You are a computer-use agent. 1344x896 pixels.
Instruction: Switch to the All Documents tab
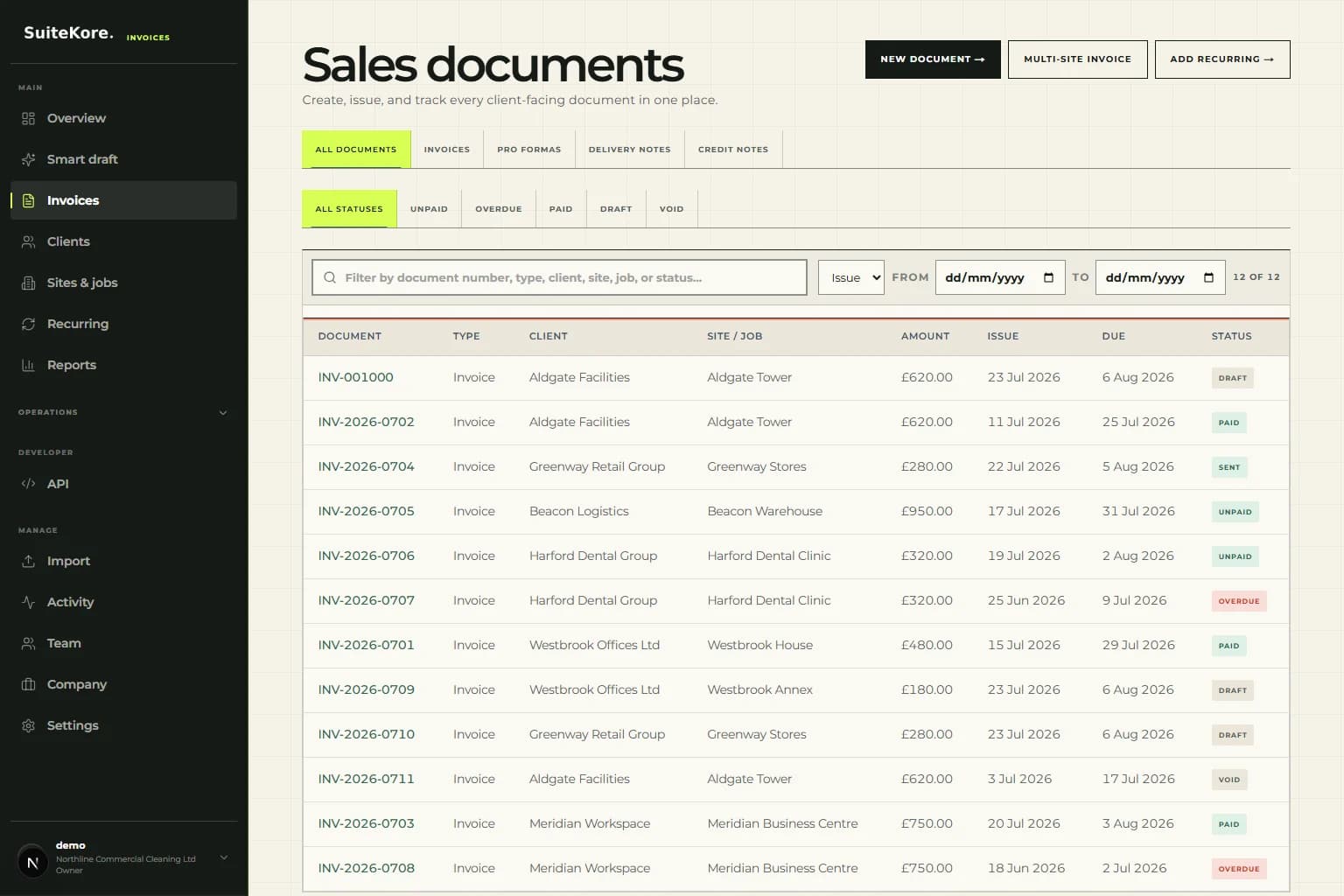point(355,150)
